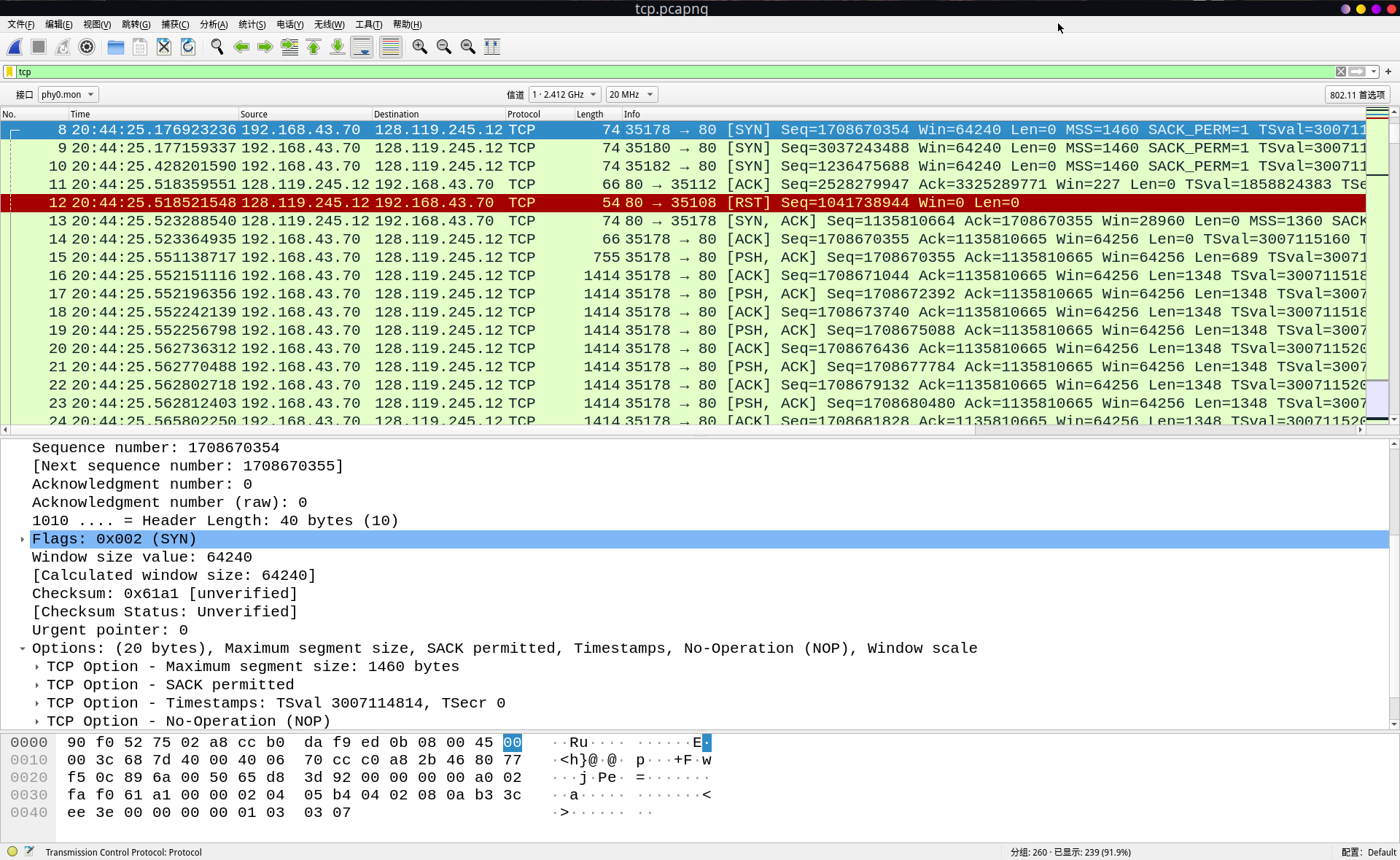
Task: Start capturing packets with the shark fin icon
Action: [x=15, y=47]
